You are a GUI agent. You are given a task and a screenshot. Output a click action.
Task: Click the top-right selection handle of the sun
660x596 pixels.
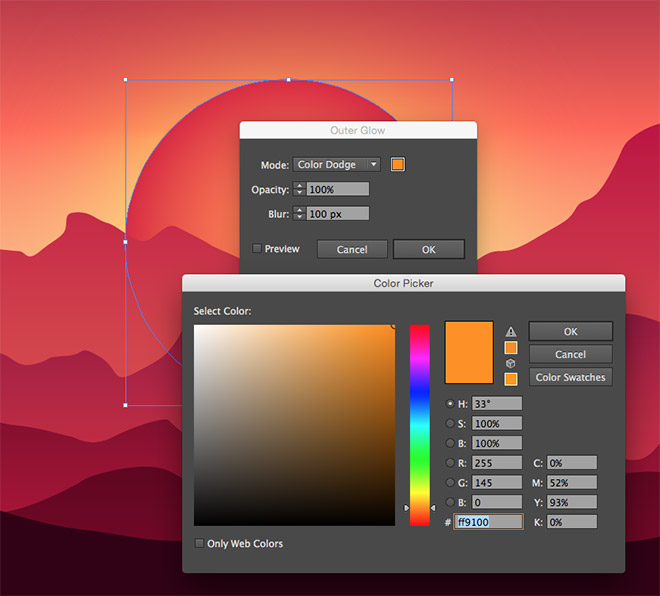tap(452, 80)
